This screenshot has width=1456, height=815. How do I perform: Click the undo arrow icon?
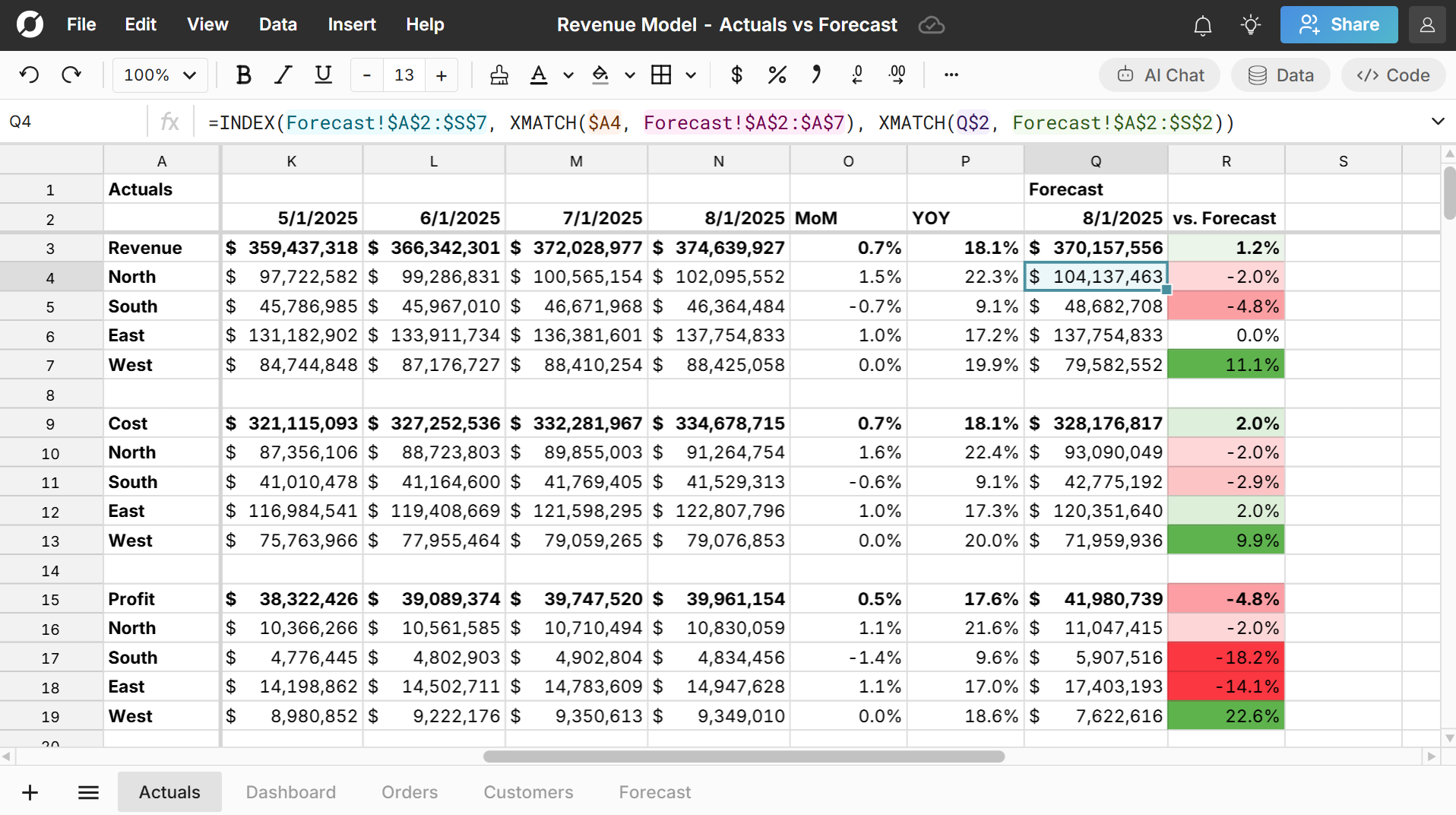pos(29,75)
